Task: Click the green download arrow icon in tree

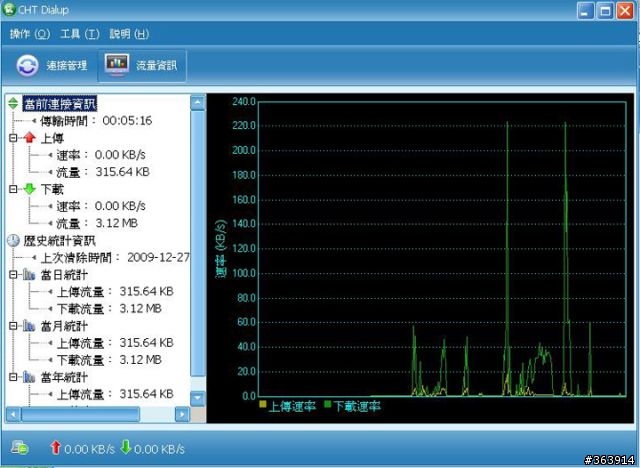Action: tap(29, 189)
